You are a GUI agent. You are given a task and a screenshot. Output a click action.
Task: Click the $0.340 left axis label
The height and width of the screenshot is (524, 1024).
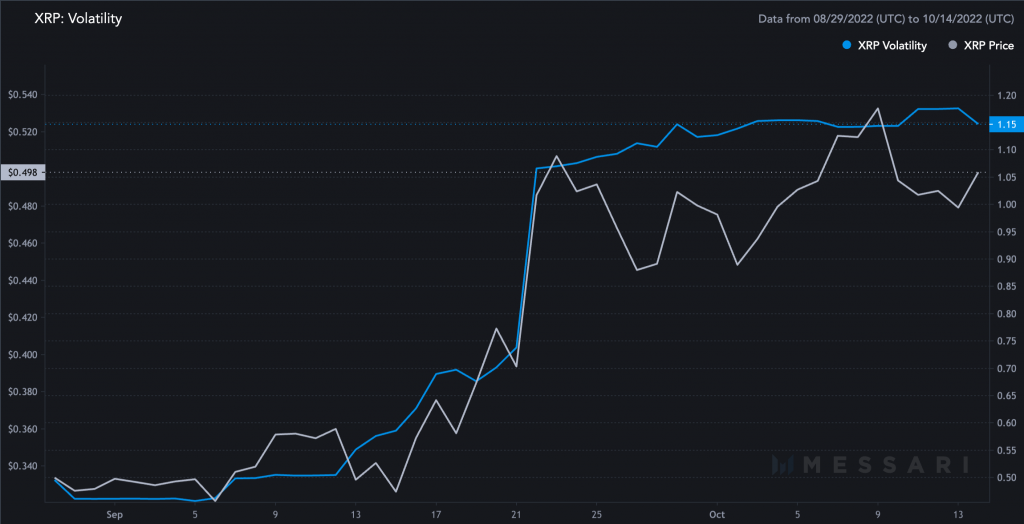[22, 467]
